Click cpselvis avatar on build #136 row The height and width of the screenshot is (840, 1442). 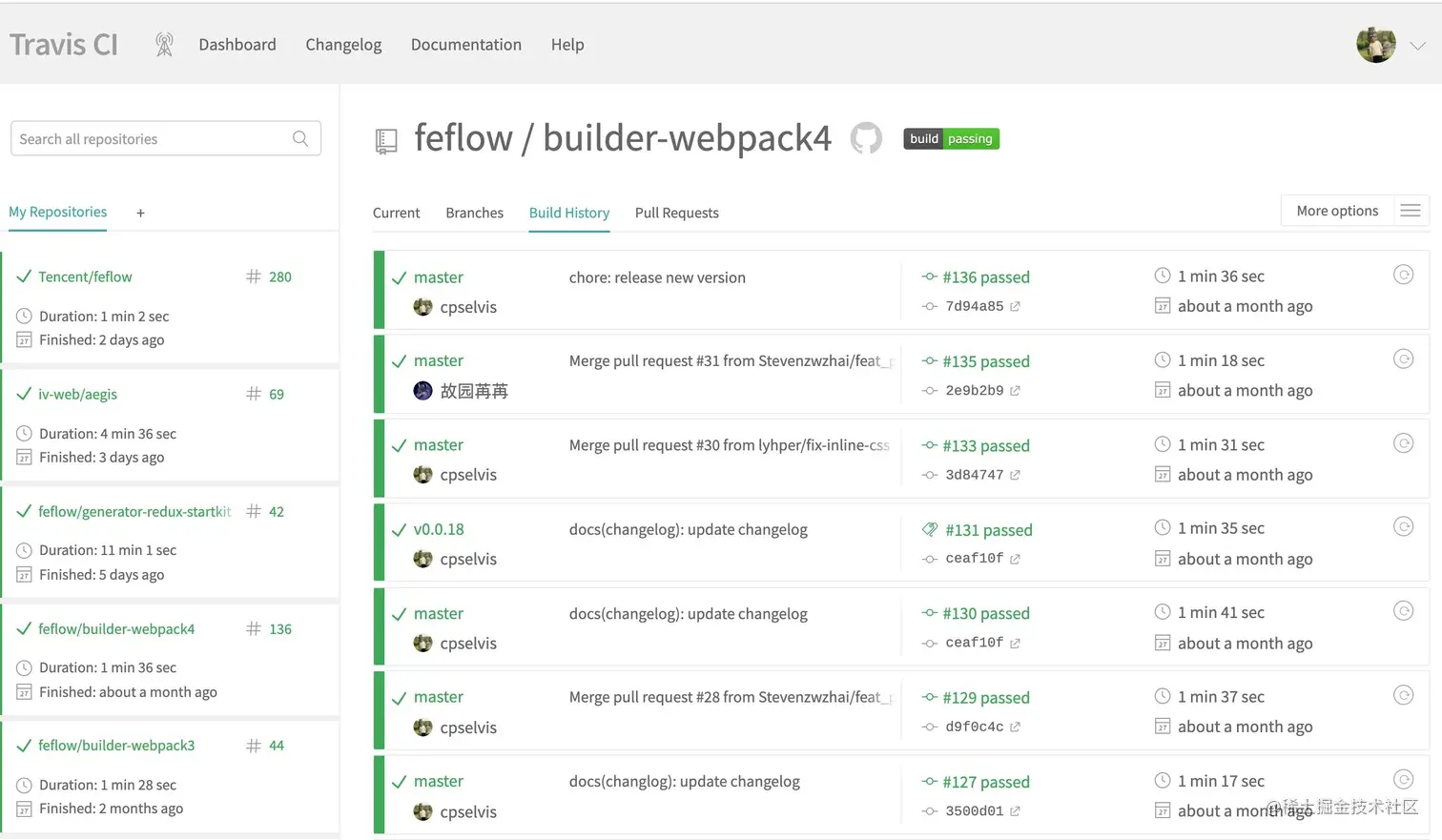(x=422, y=307)
